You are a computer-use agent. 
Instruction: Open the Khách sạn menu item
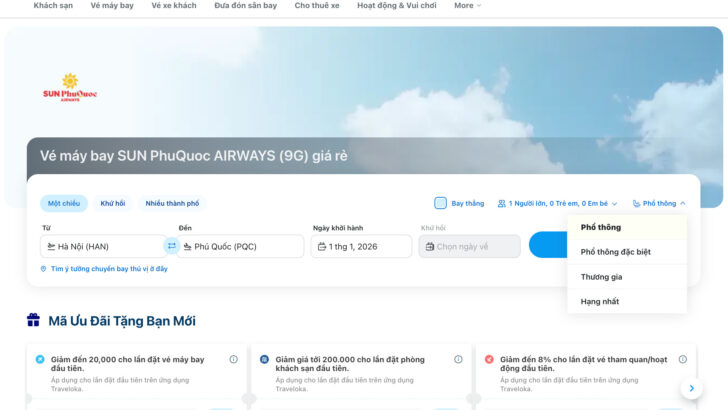(x=53, y=6)
